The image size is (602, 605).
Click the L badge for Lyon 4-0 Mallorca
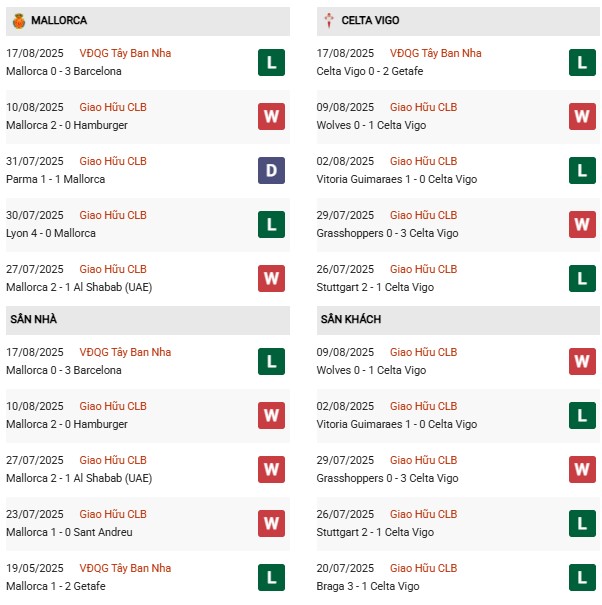271,225
